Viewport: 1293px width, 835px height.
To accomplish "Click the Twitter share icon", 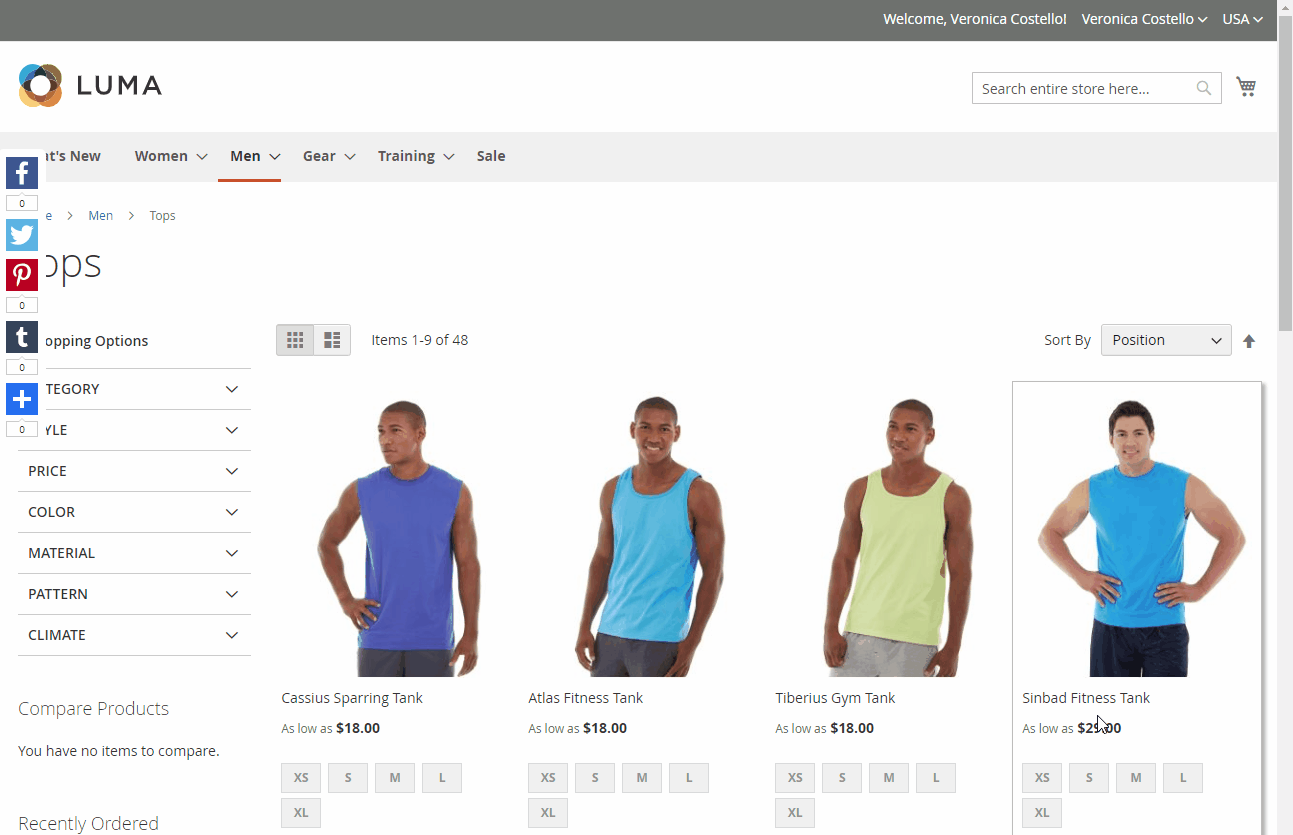I will 22,235.
